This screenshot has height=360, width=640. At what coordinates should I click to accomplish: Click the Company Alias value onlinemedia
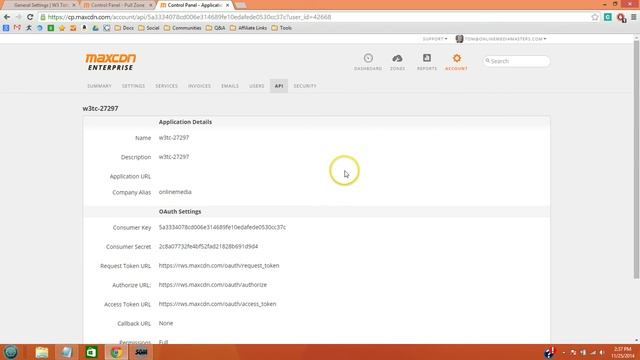coord(175,192)
